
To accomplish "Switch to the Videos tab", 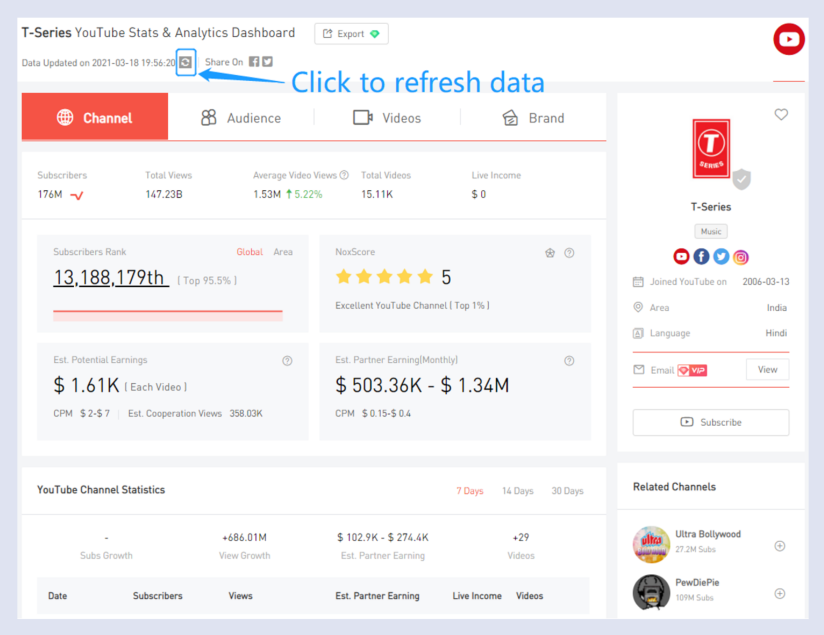I will (387, 118).
